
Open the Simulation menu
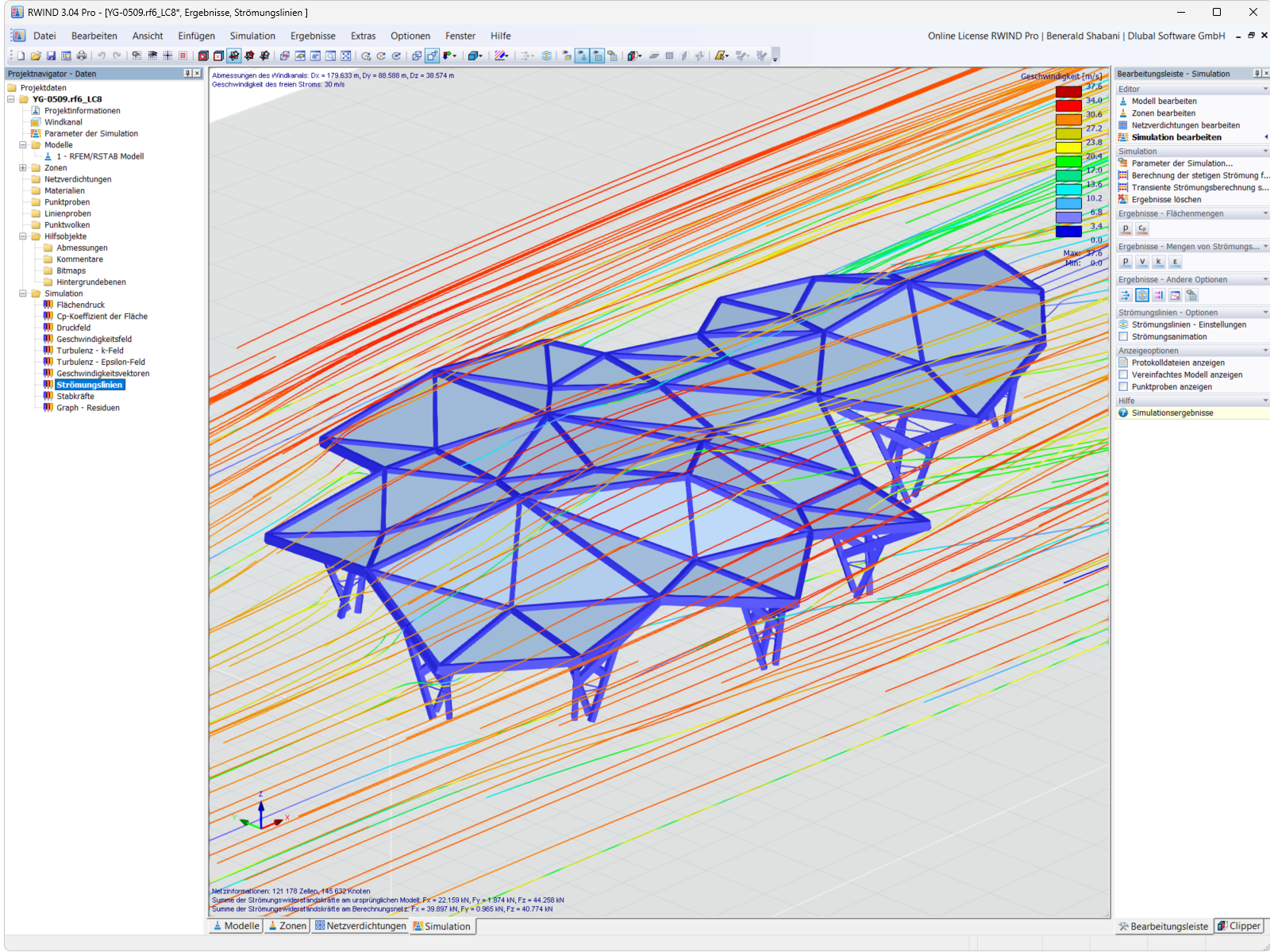tap(252, 36)
